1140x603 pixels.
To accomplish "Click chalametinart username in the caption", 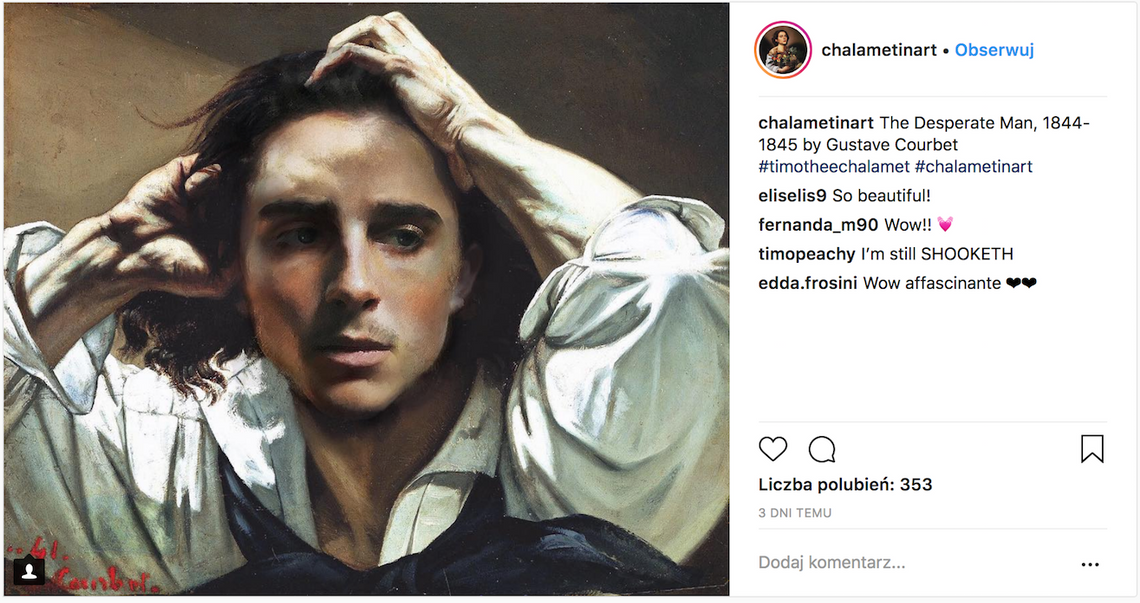I will point(816,123).
